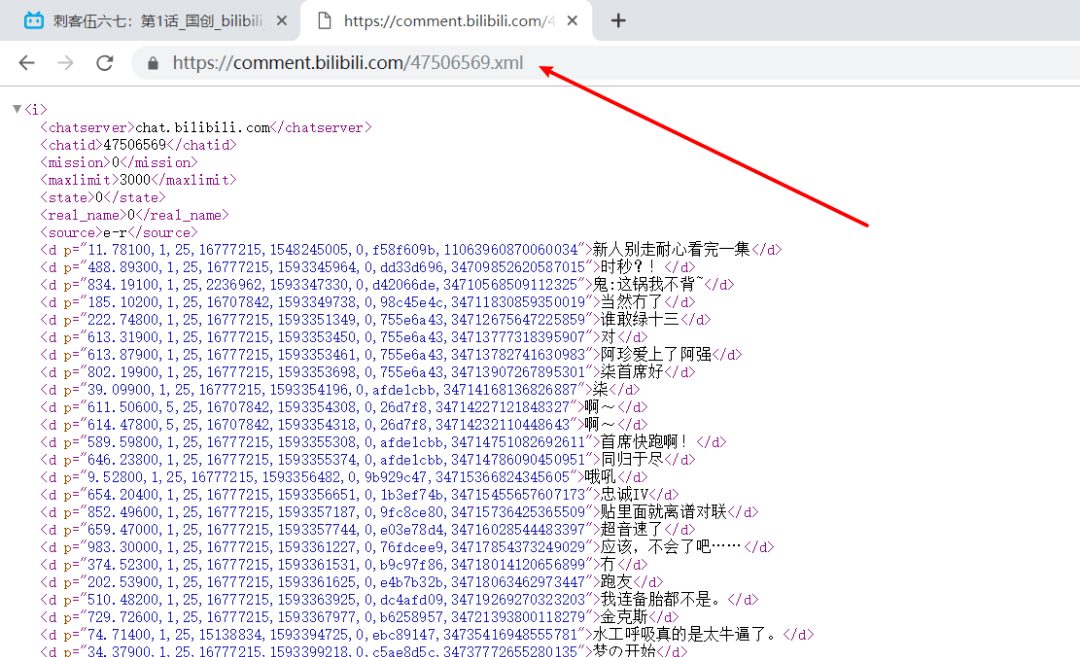Click danmaku text 哦吼
The image size is (1080, 657).
[601, 477]
